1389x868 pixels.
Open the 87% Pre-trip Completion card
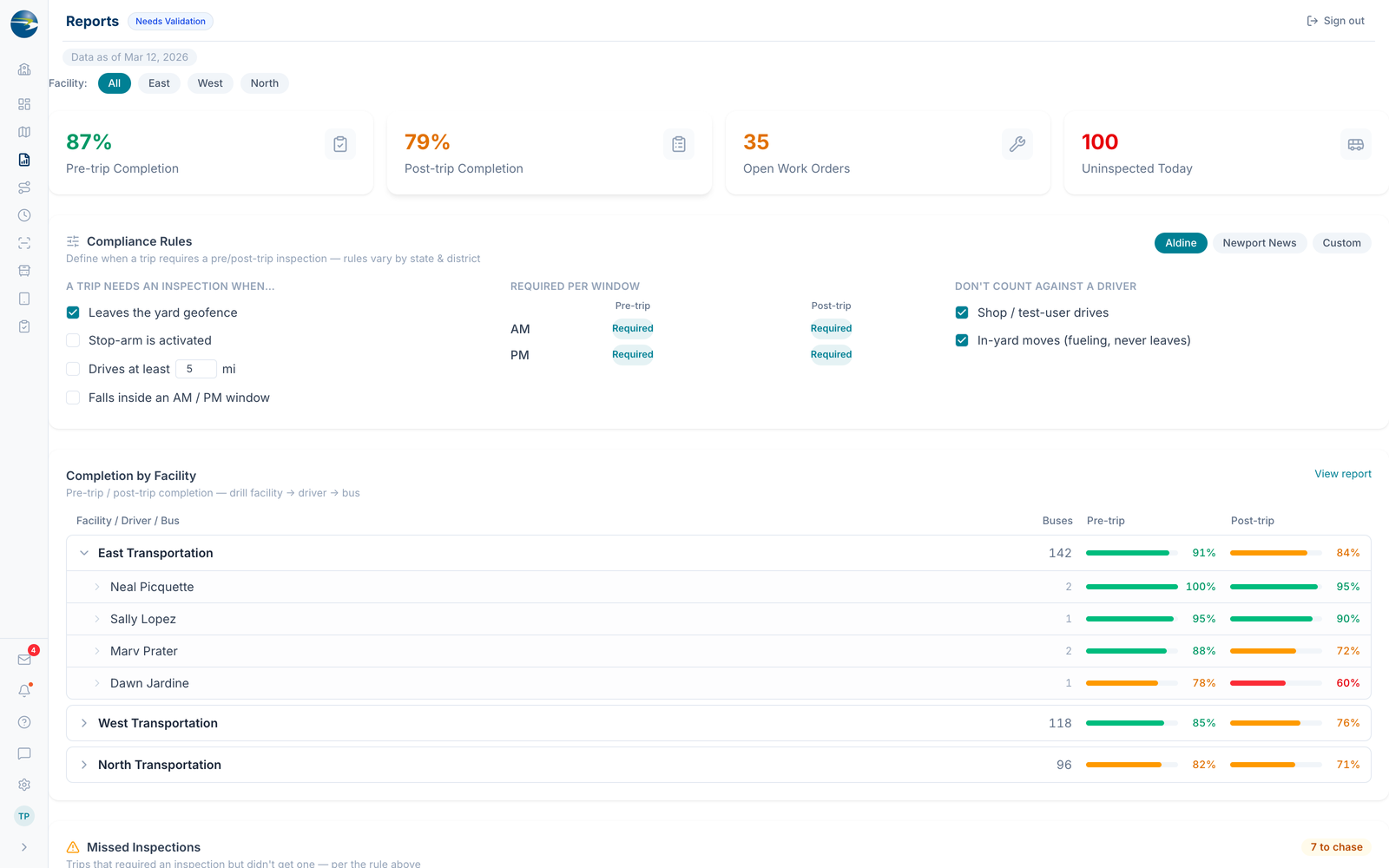point(211,154)
